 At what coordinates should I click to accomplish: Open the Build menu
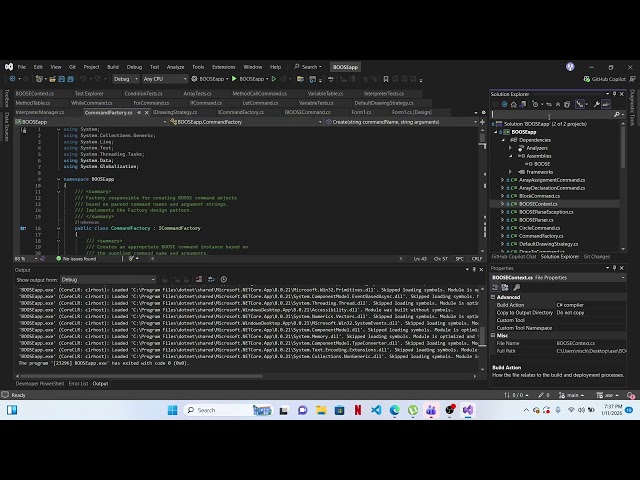(113, 67)
